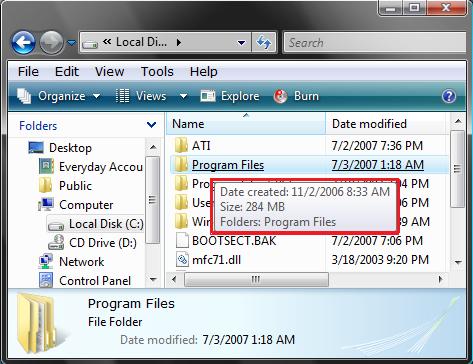Click the horizontal scrollbar left arrow
The height and width of the screenshot is (364, 473).
174,279
